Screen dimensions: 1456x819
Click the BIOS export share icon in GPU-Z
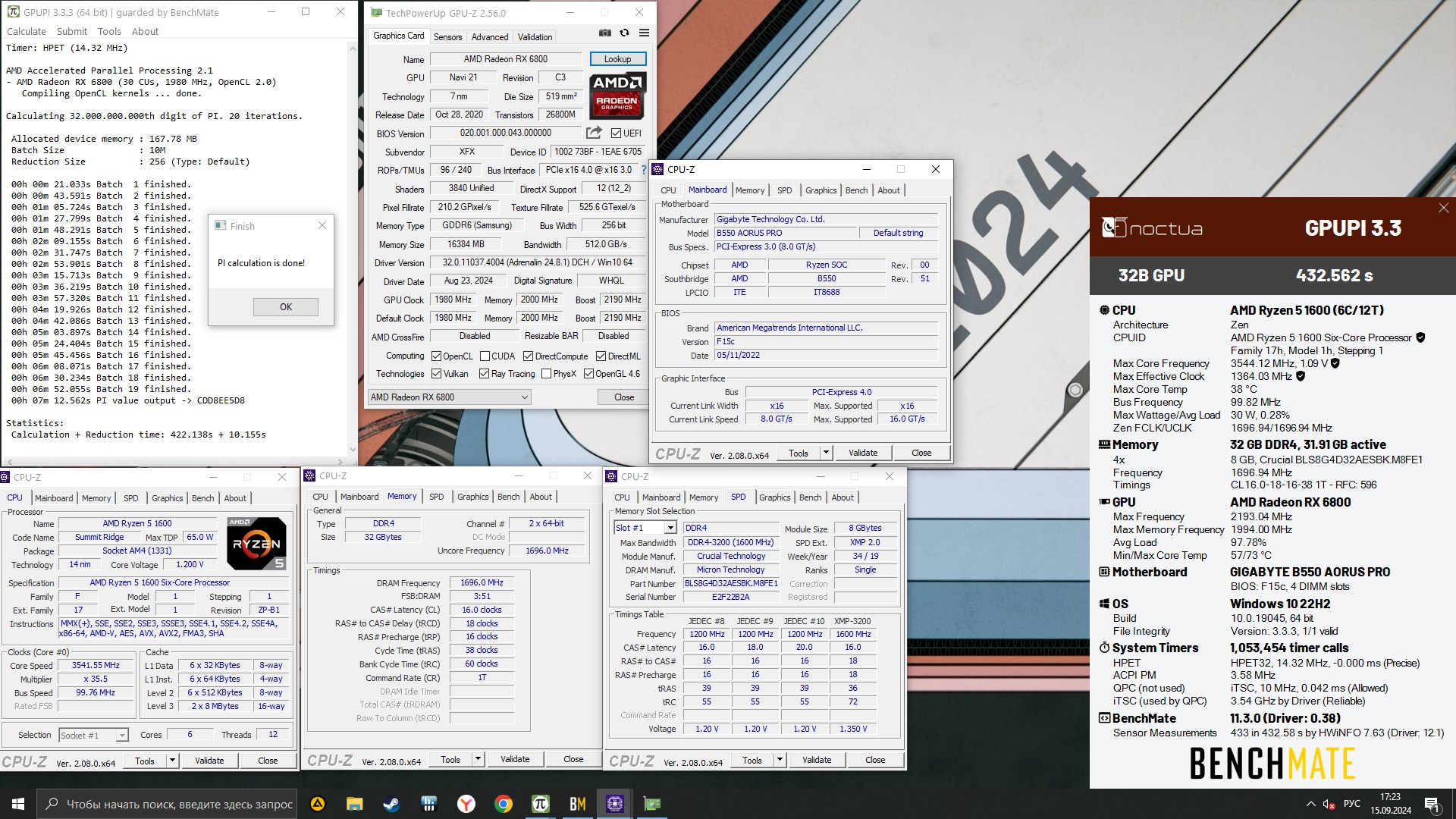[x=594, y=133]
